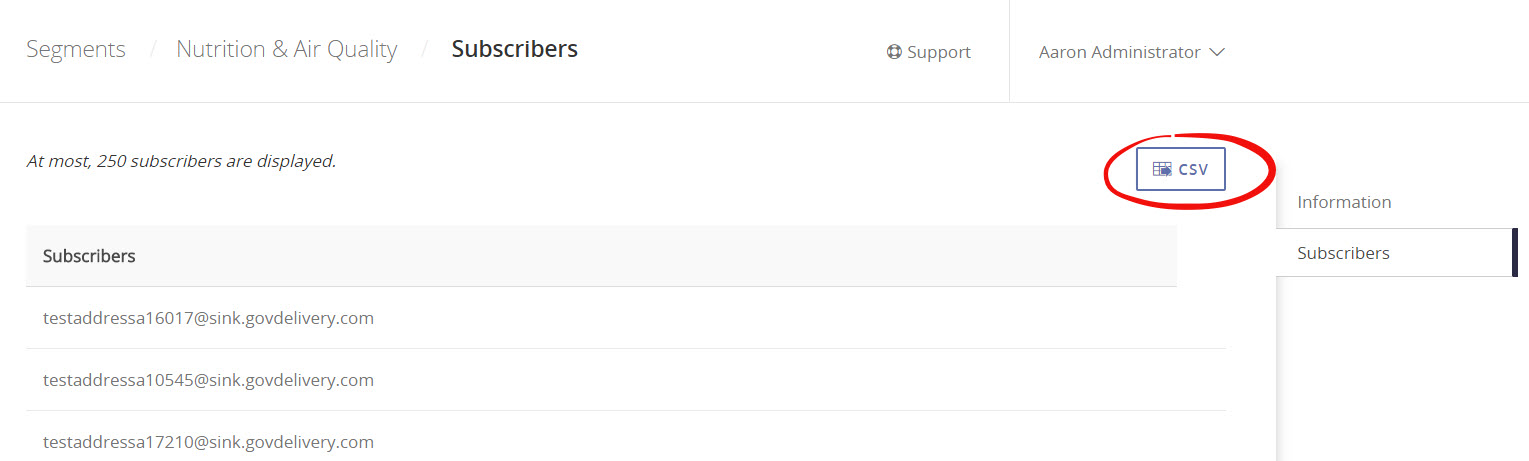Select subscriber testaddressa16017@sink.govdelivery.com
This screenshot has height=461, width=1529.
[208, 318]
